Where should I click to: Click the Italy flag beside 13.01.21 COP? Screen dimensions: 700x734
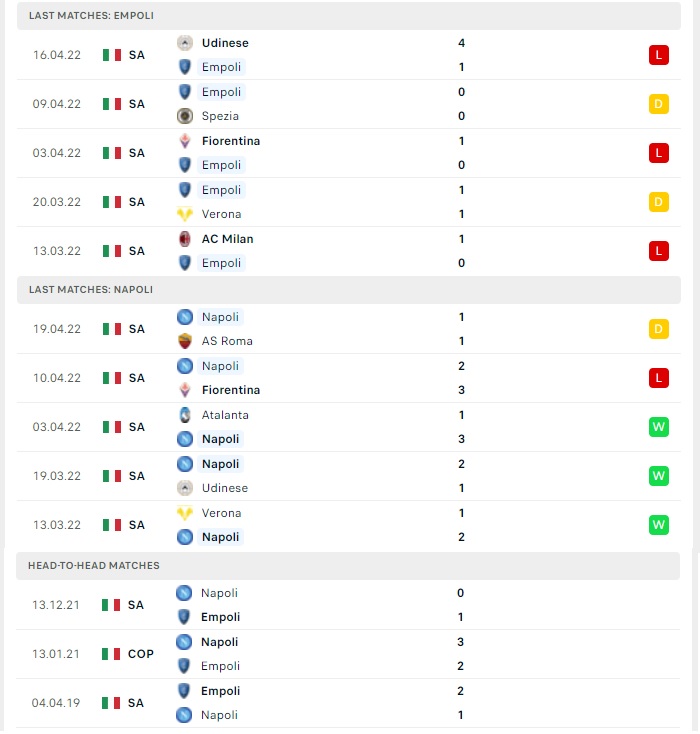pos(111,654)
